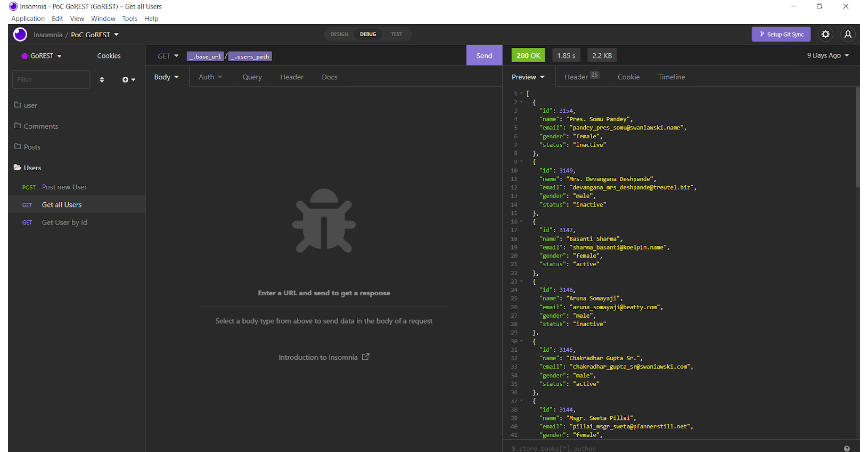
Task: Click the name "Chakradhar Gupta Sr."
Action: pos(604,358)
